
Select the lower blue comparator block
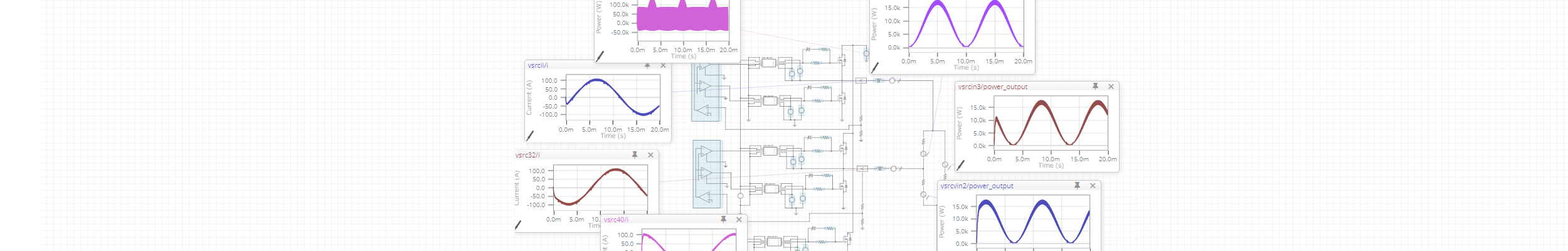[707, 174]
